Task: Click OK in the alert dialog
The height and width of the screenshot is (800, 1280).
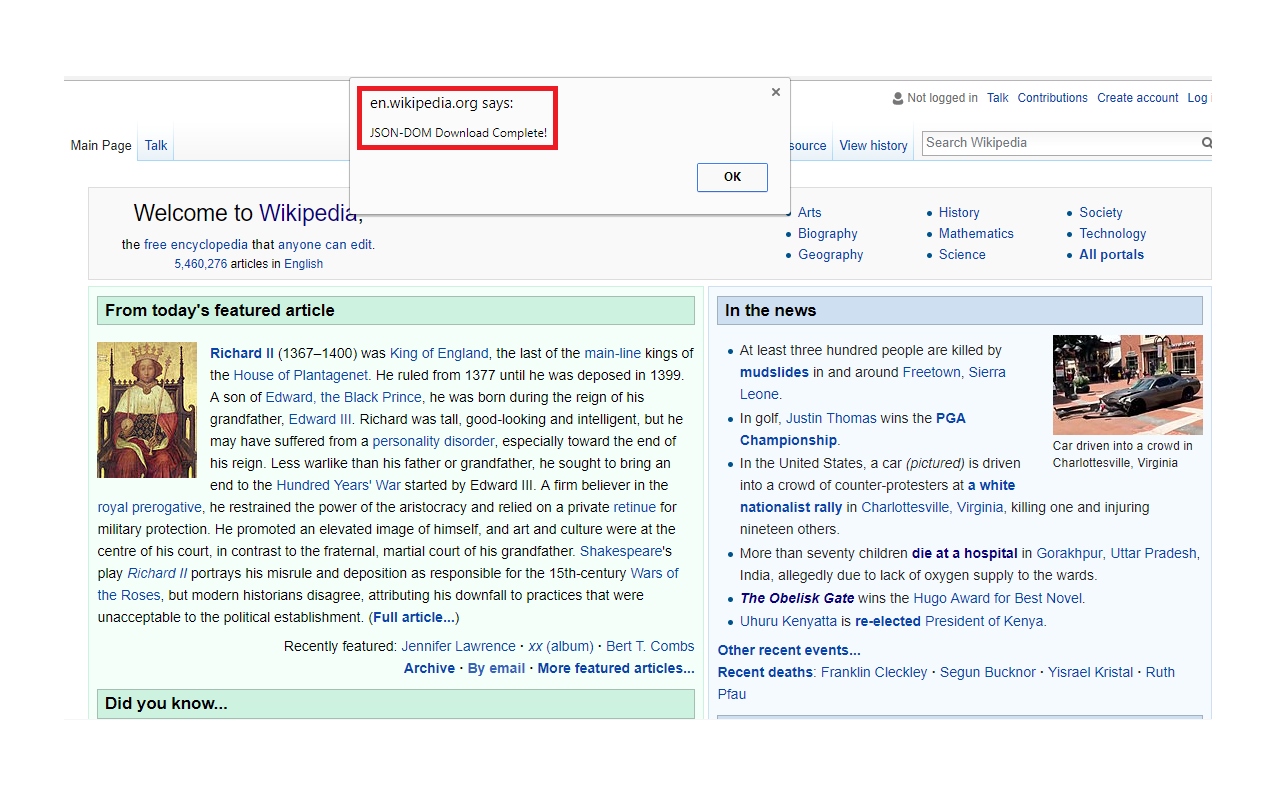Action: tap(732, 177)
